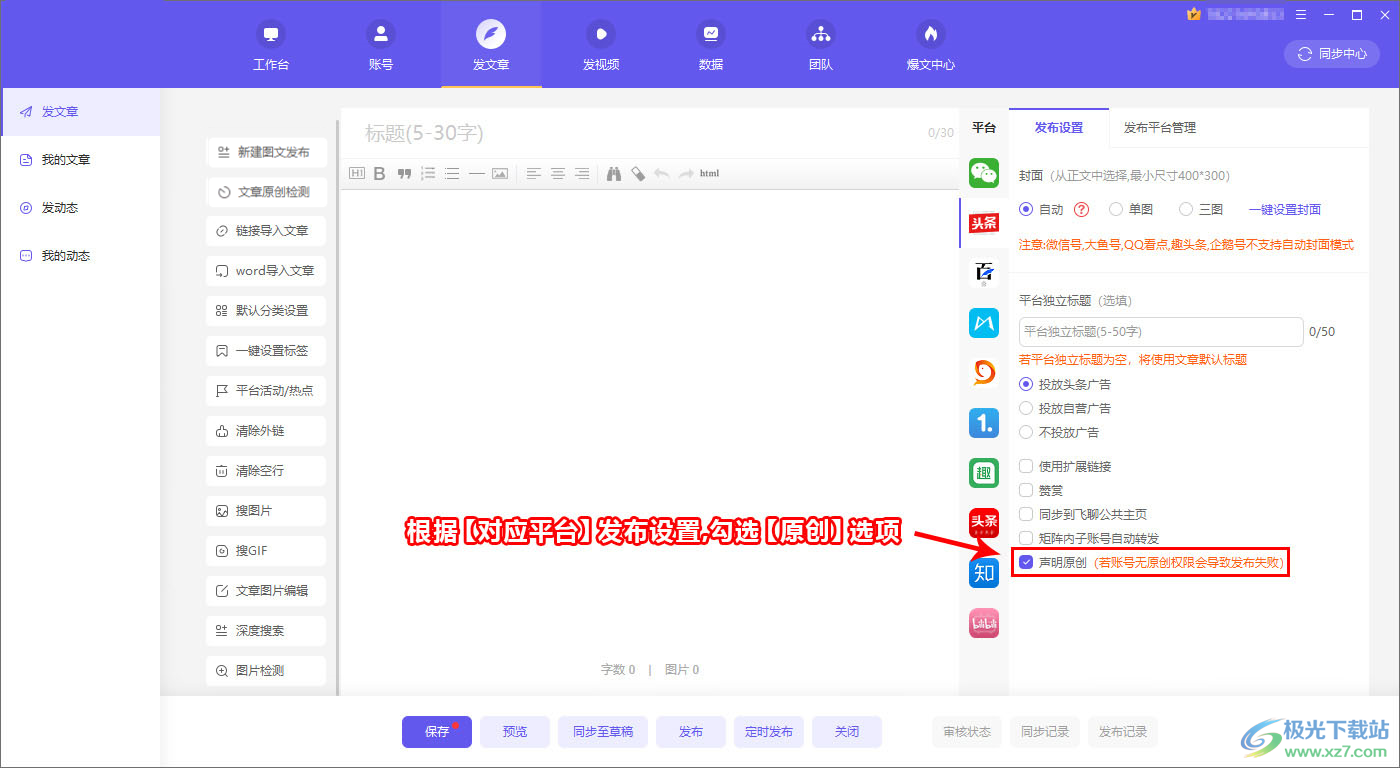Select 三图 three-image cover radio

pyautogui.click(x=1186, y=209)
